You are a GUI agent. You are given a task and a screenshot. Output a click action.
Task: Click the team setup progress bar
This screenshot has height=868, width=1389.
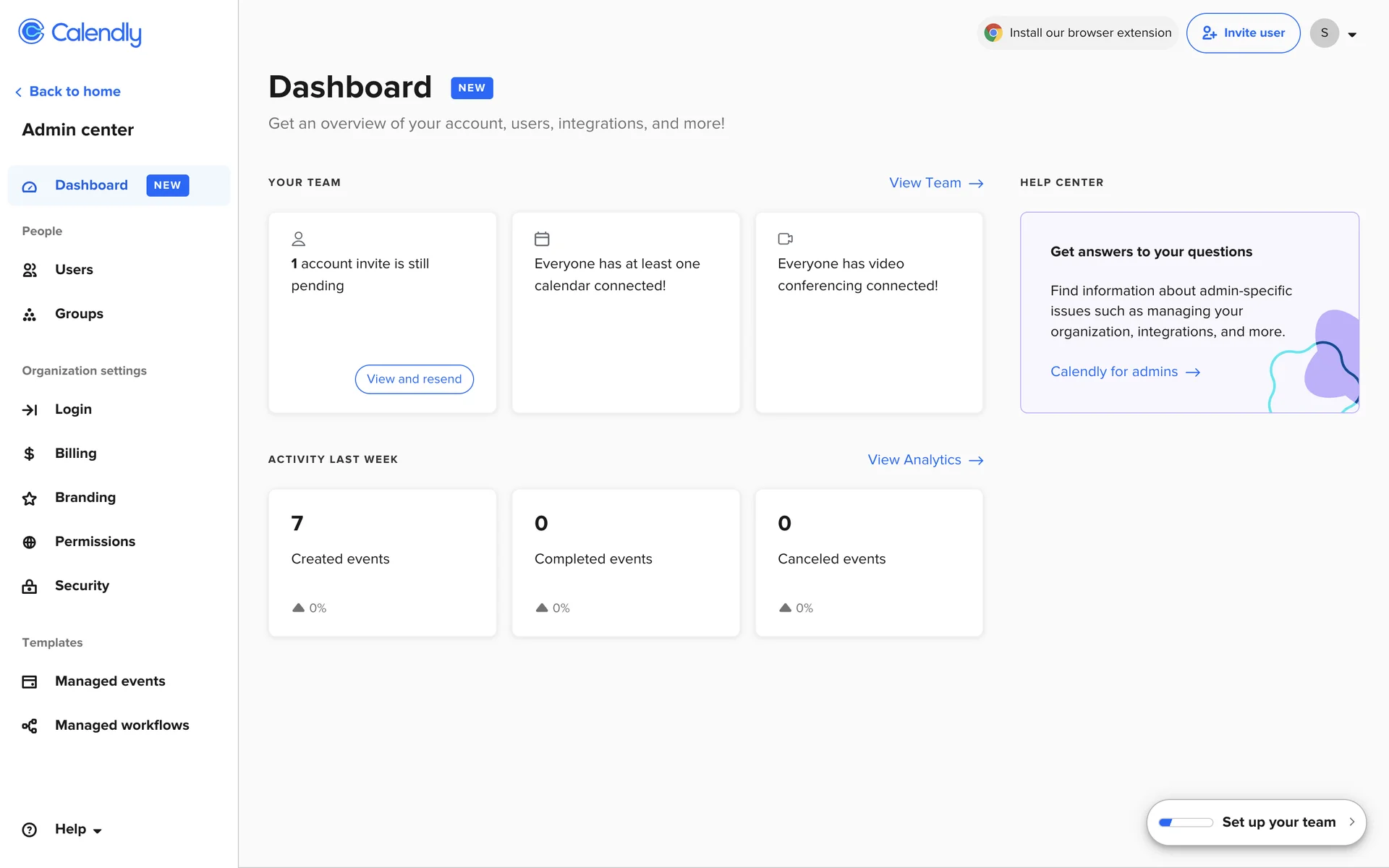(x=1185, y=822)
